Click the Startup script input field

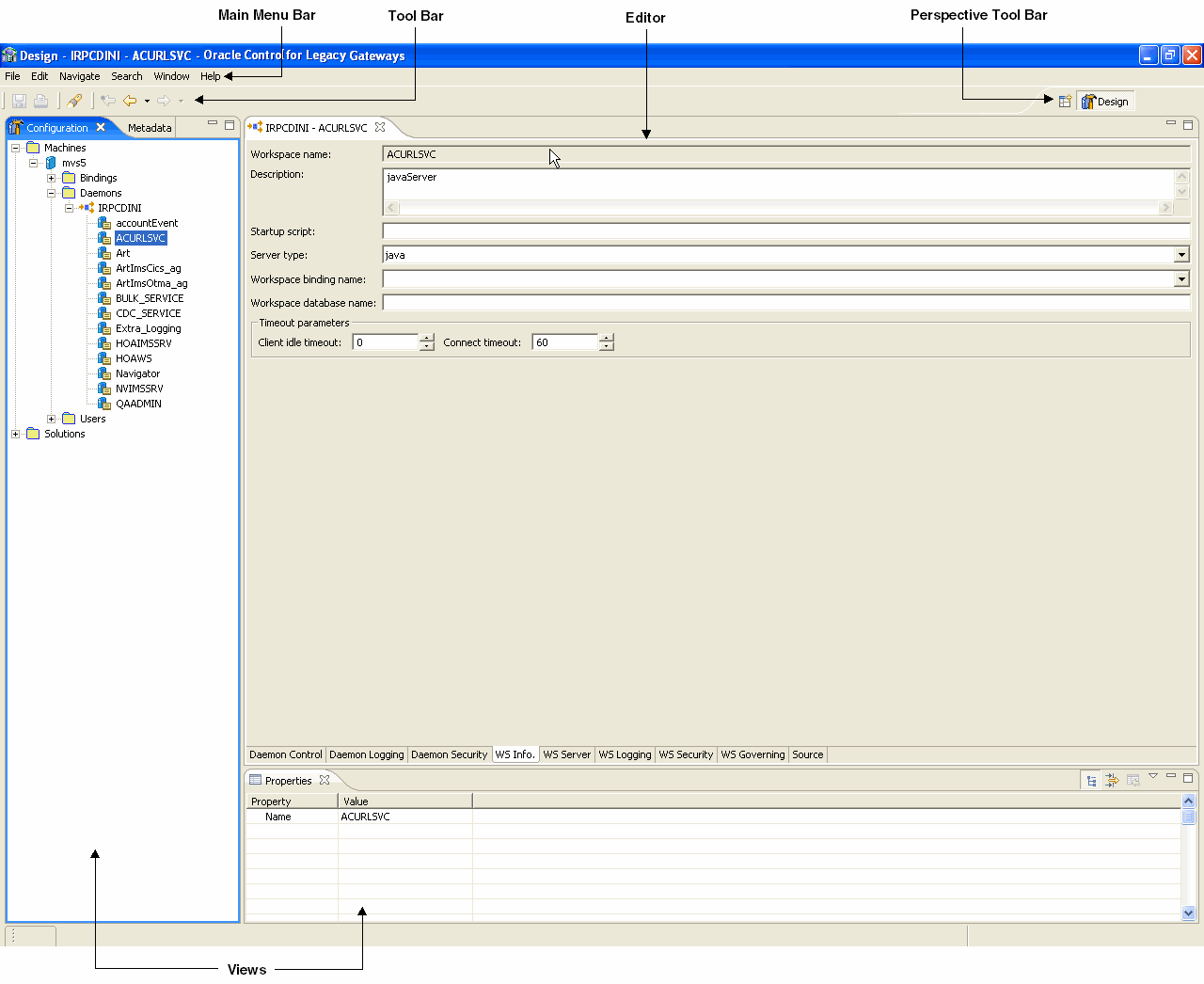(785, 231)
